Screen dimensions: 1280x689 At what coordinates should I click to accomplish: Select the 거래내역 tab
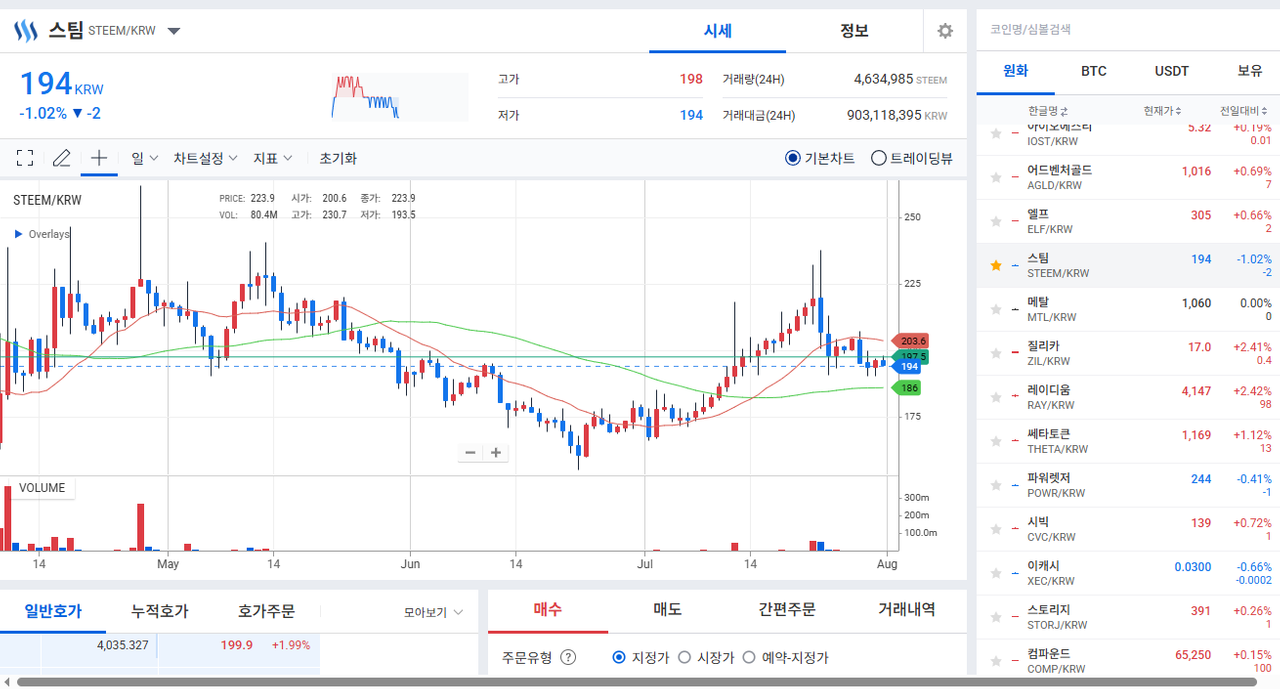coord(907,609)
